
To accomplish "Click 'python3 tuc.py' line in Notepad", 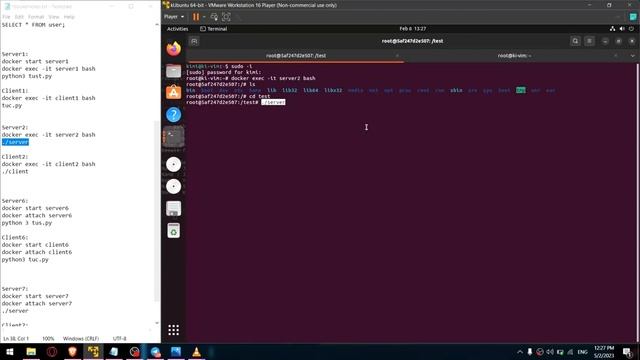I will pyautogui.click(x=25, y=260).
